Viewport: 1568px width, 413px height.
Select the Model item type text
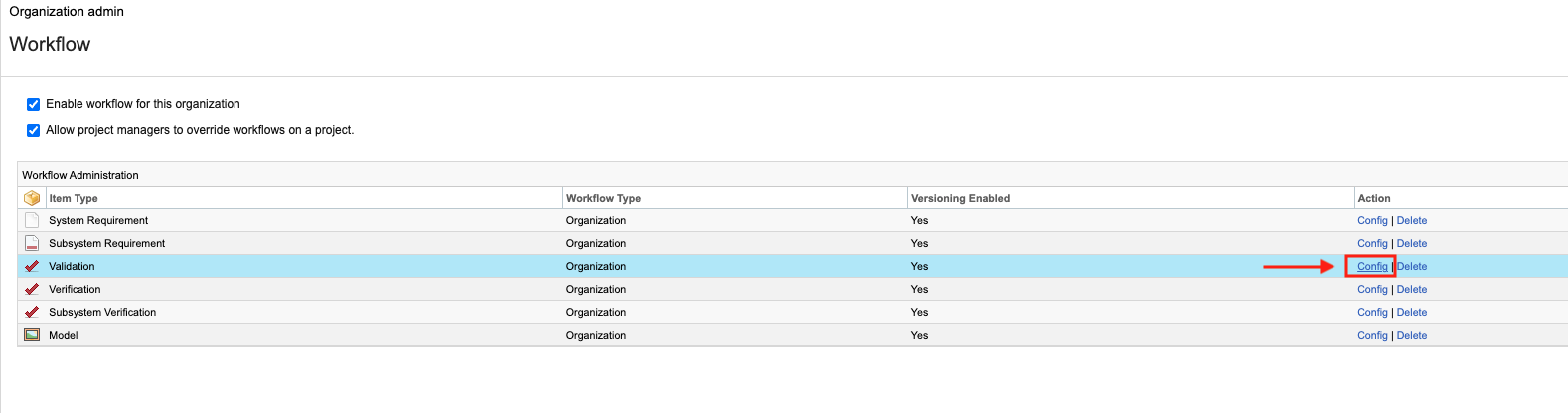[x=64, y=336]
